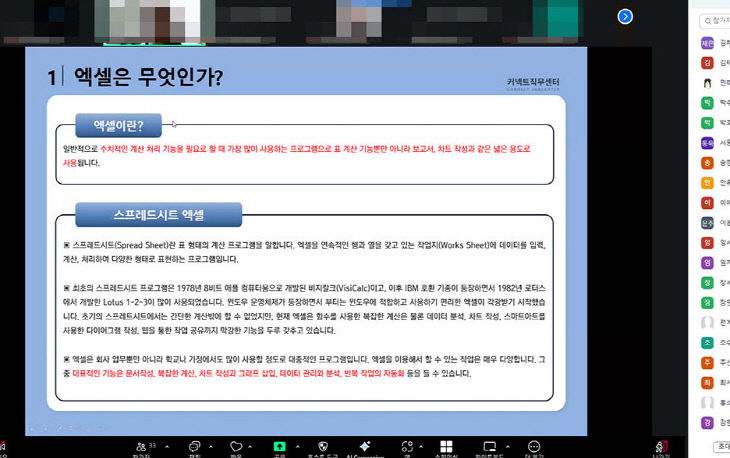Open breakout rooms grid icon
Screen dimensions: 730x458
coord(446,447)
